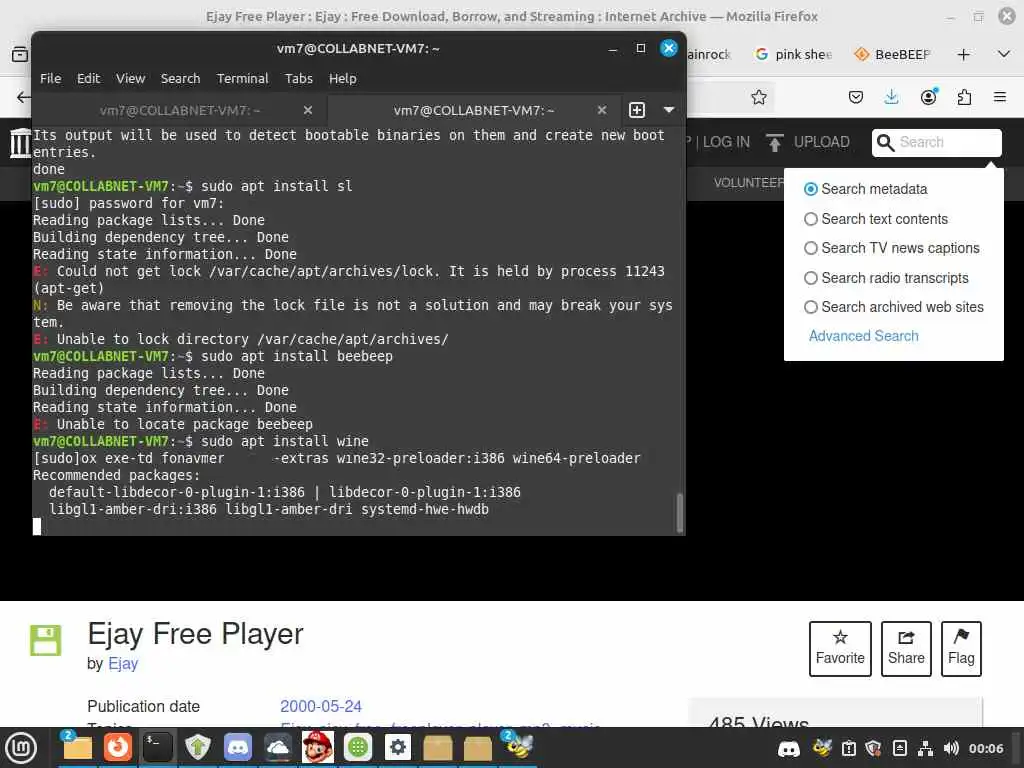Open the terminal Help menu
Viewport: 1024px width, 768px height.
pos(342,78)
